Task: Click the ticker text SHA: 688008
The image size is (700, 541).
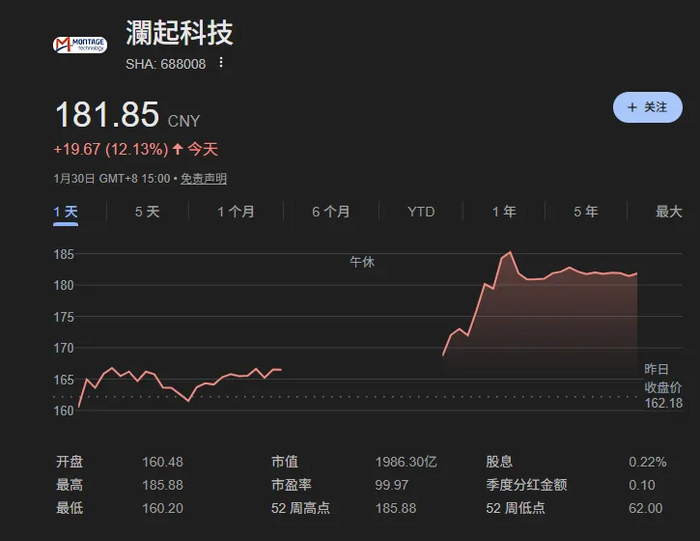Action: coord(166,64)
